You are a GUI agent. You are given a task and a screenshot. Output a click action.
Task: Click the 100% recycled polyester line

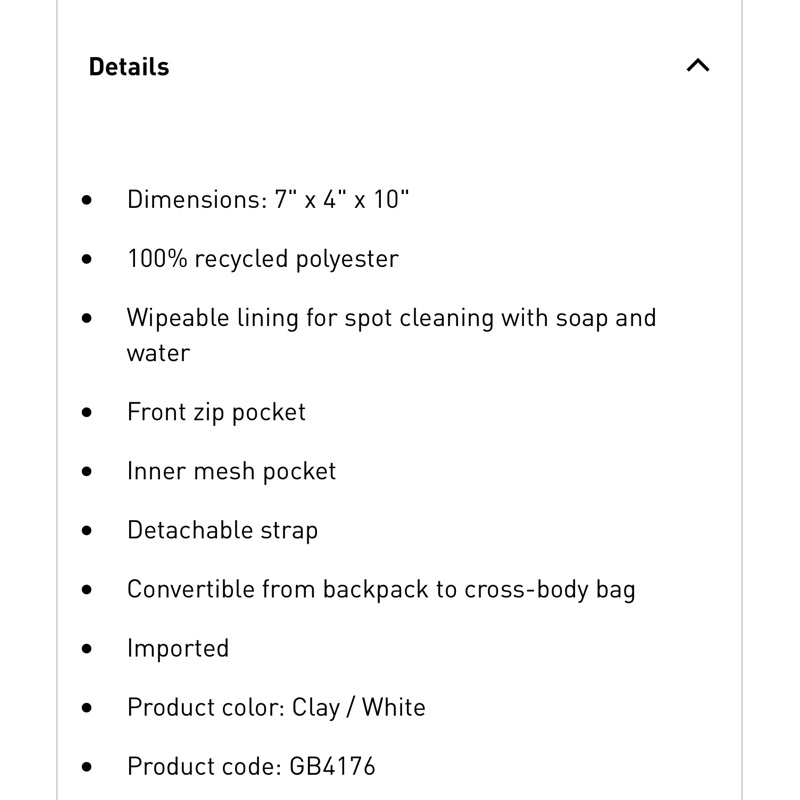(x=263, y=259)
